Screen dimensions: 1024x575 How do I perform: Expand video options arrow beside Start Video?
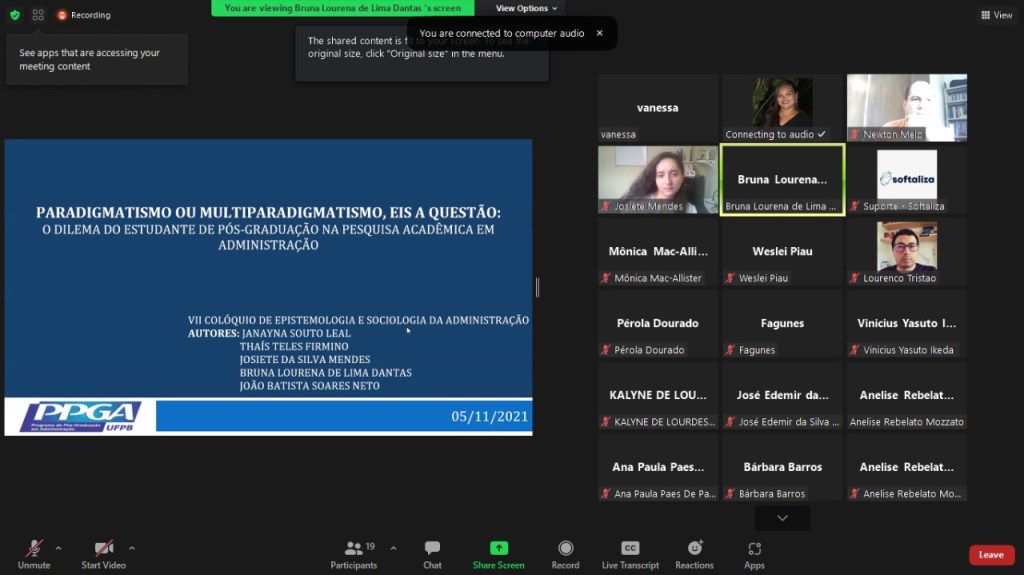click(x=131, y=548)
